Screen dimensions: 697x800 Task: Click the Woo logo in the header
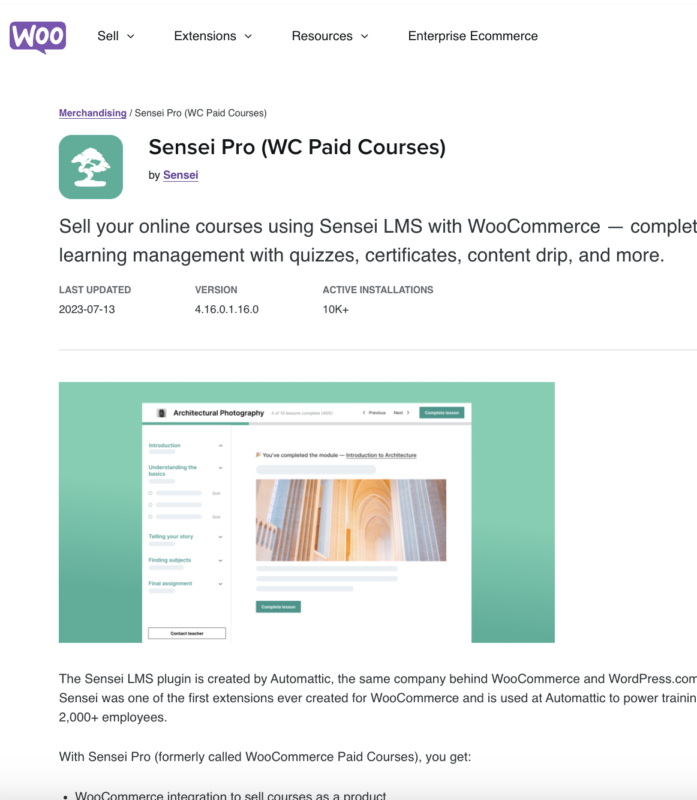[36, 35]
